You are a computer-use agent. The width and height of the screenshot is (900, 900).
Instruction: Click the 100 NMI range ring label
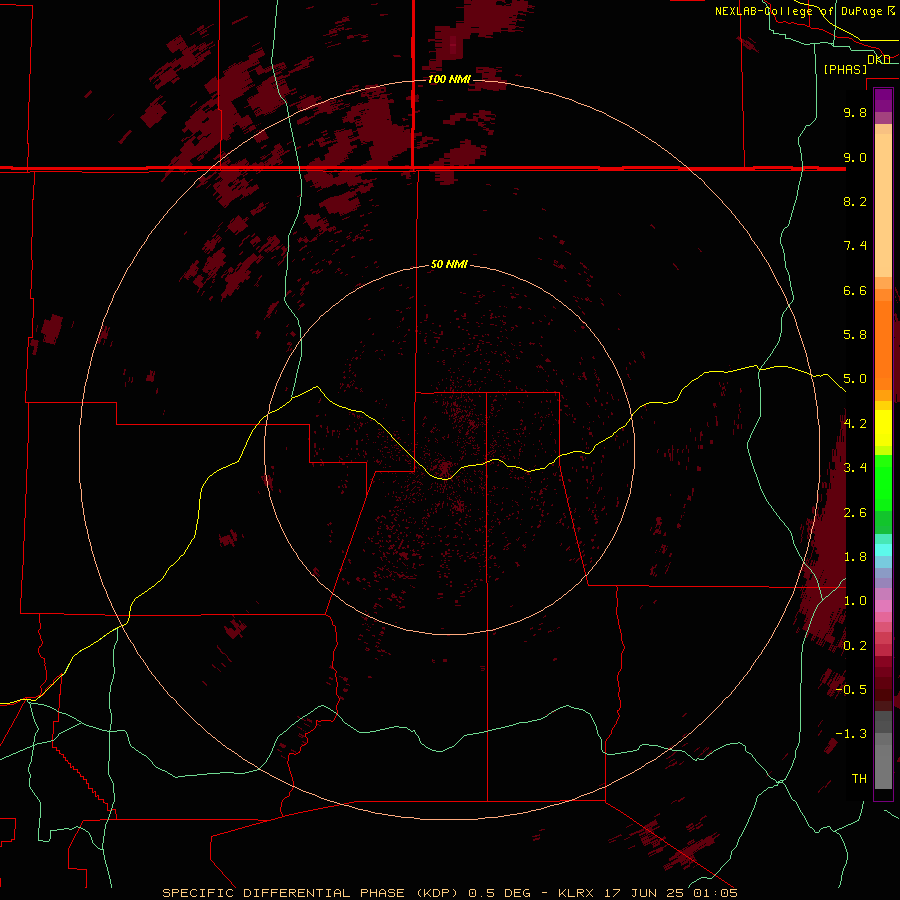click(x=449, y=79)
